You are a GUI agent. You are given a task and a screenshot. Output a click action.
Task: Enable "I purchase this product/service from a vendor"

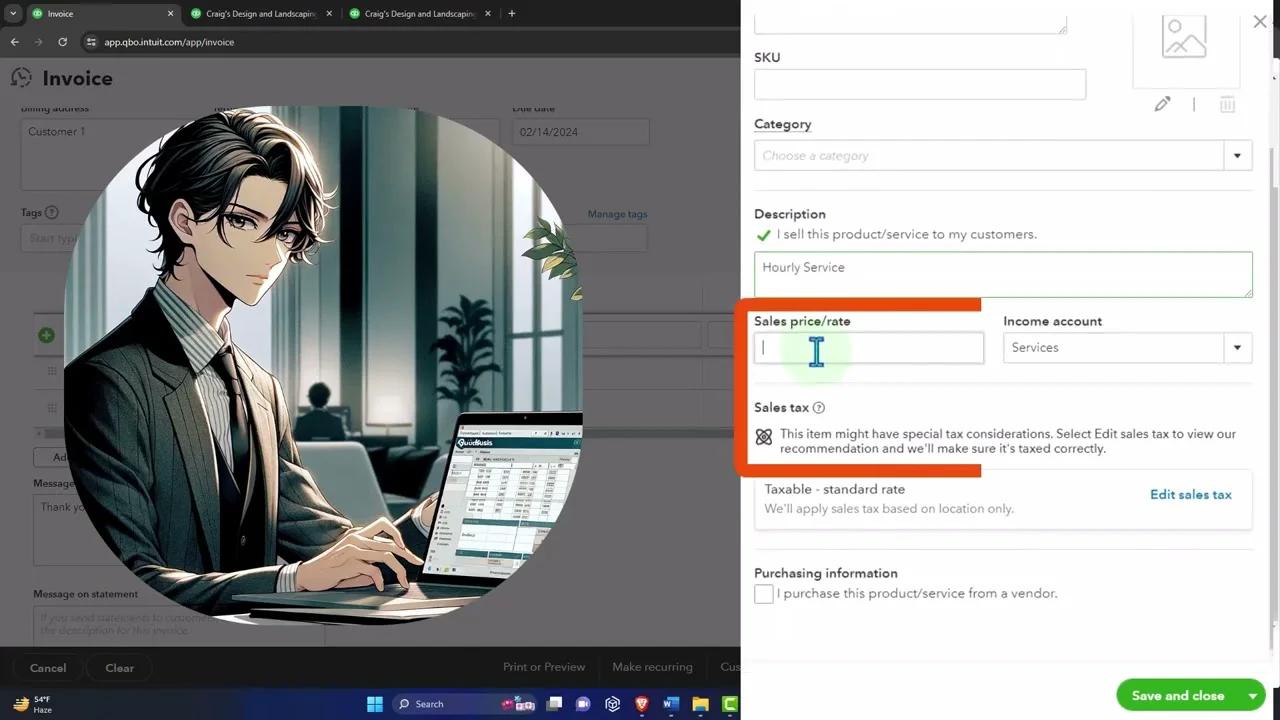tap(763, 593)
